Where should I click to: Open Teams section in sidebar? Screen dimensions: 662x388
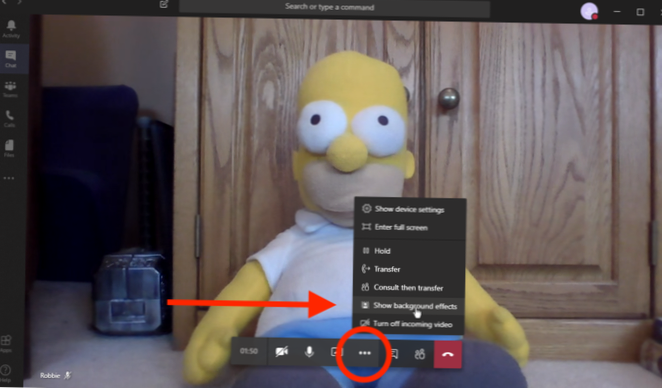click(x=11, y=89)
